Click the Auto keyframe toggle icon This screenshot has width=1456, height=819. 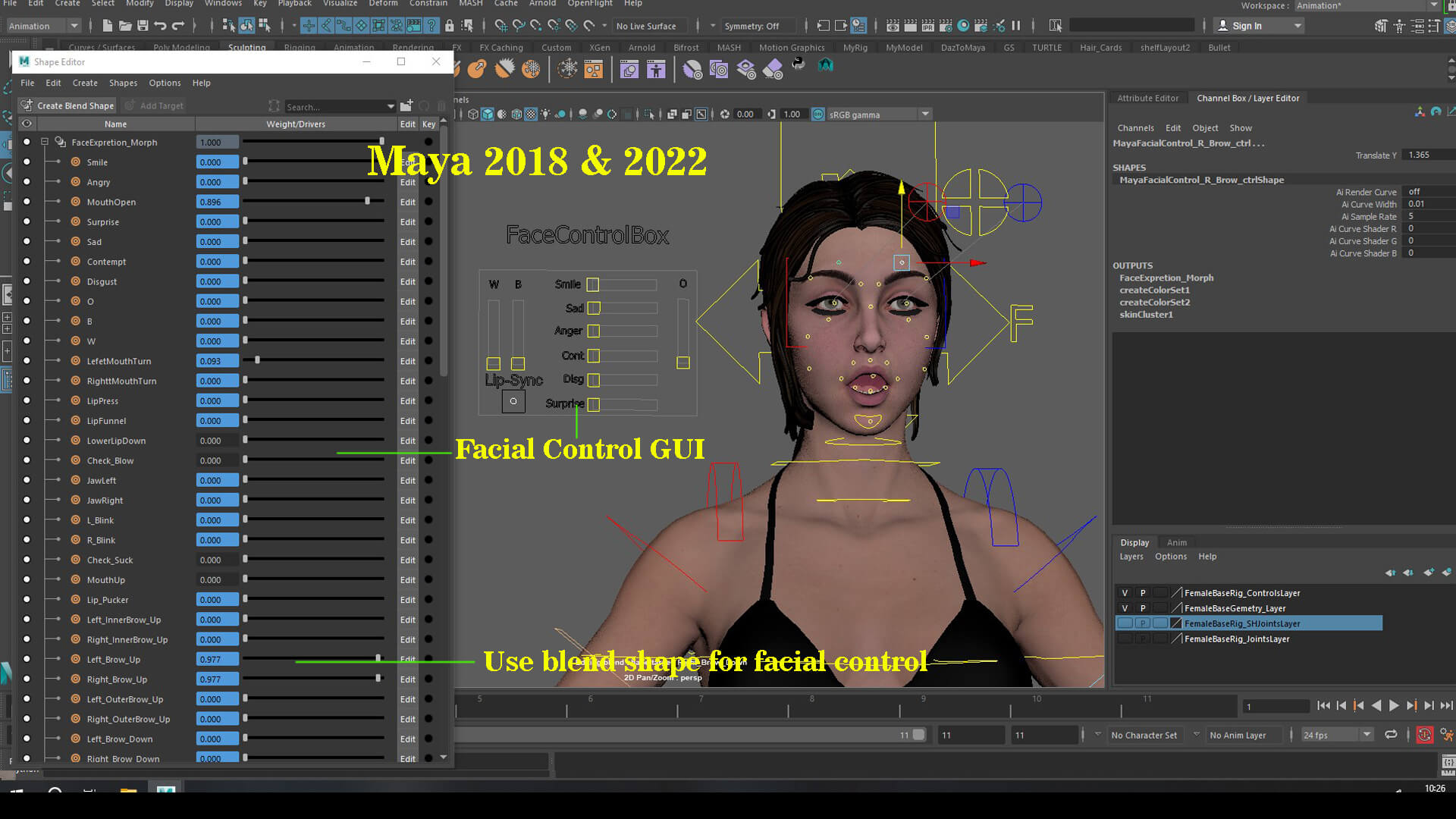1425,735
